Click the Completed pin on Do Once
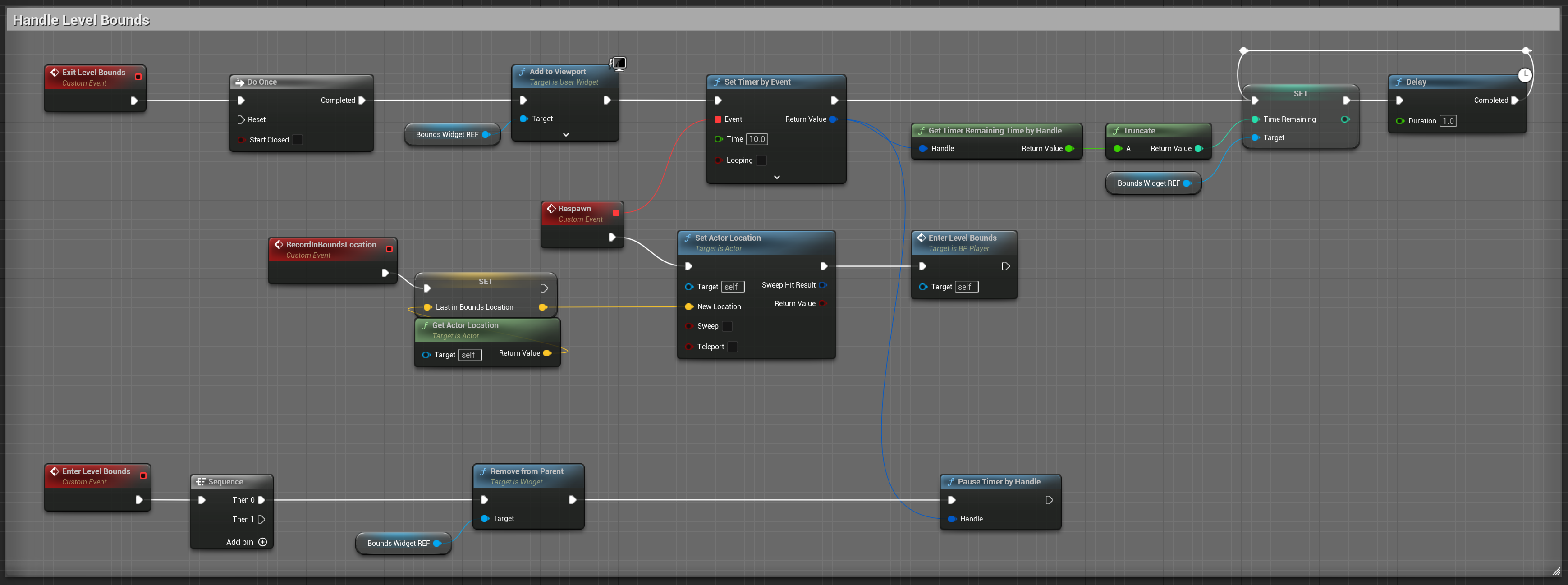Image resolution: width=1568 pixels, height=585 pixels. pyautogui.click(x=362, y=101)
